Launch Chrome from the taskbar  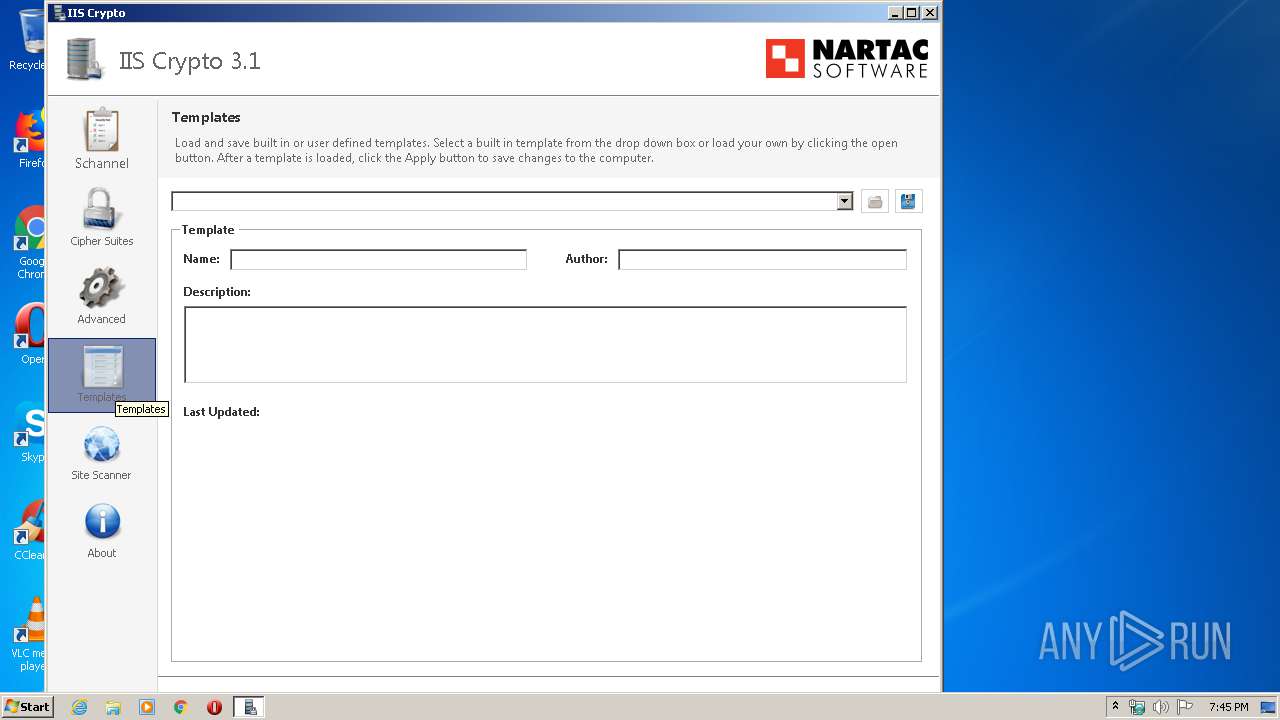(181, 707)
